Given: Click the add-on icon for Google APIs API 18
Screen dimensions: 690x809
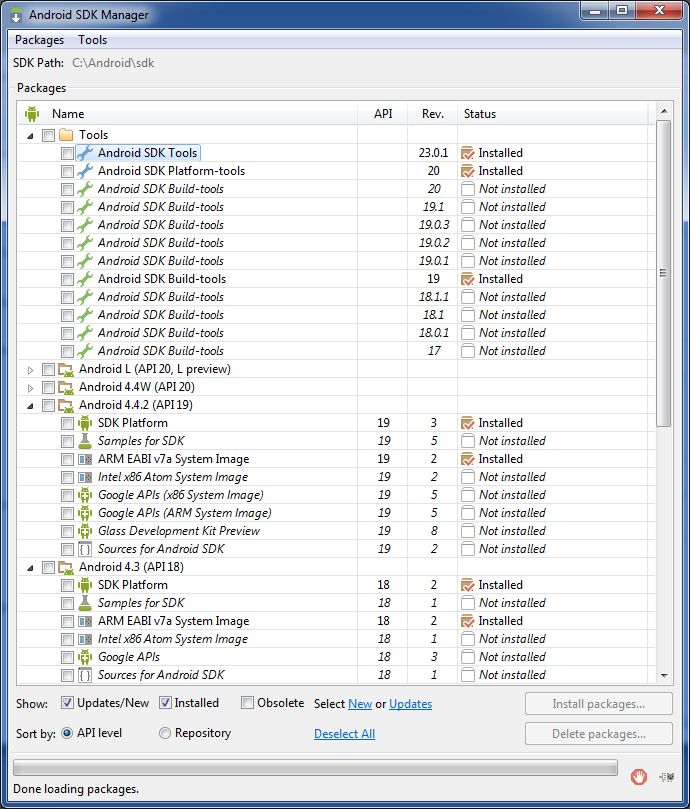Looking at the screenshot, I should (x=85, y=657).
